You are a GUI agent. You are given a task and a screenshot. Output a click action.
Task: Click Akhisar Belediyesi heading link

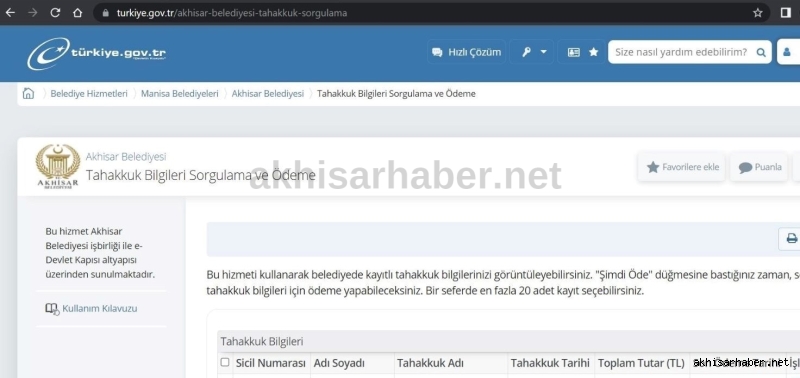point(126,157)
